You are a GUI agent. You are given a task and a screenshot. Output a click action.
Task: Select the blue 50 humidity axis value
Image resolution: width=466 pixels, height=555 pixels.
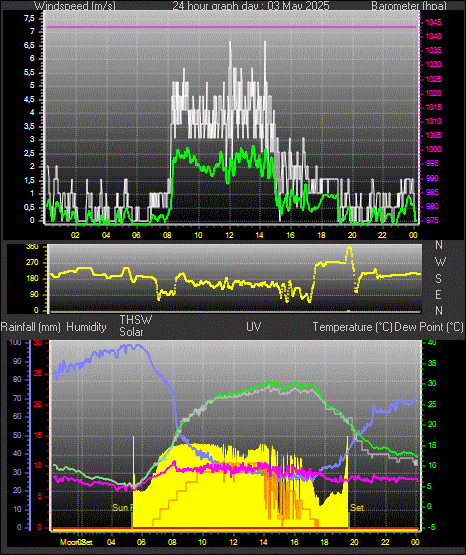[17, 435]
